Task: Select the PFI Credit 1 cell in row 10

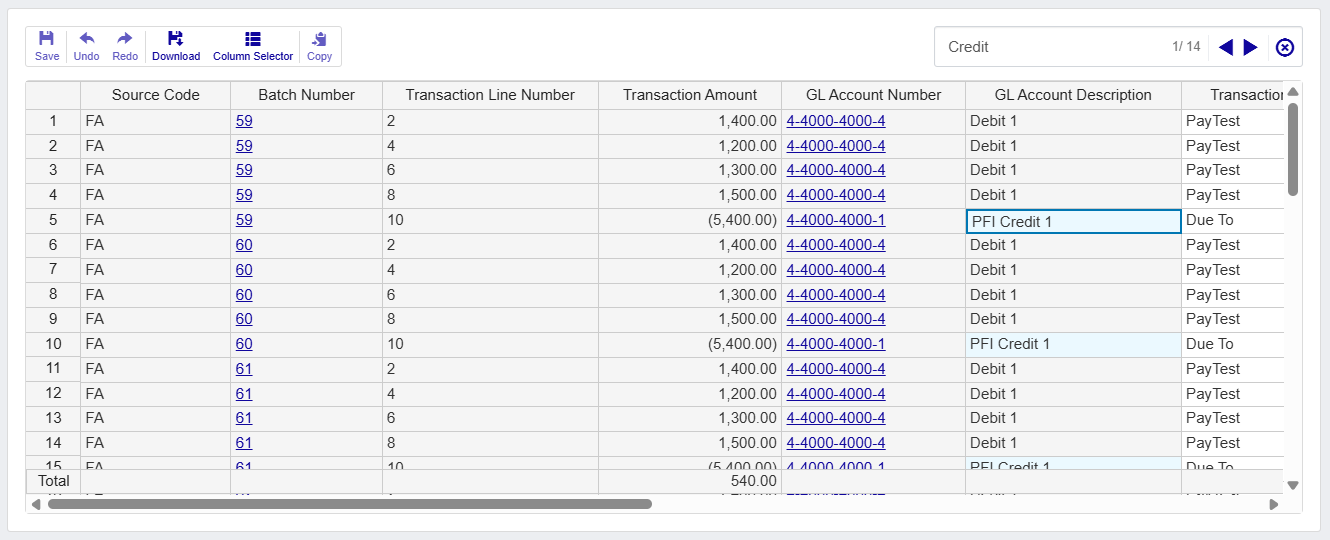Action: tap(1072, 344)
